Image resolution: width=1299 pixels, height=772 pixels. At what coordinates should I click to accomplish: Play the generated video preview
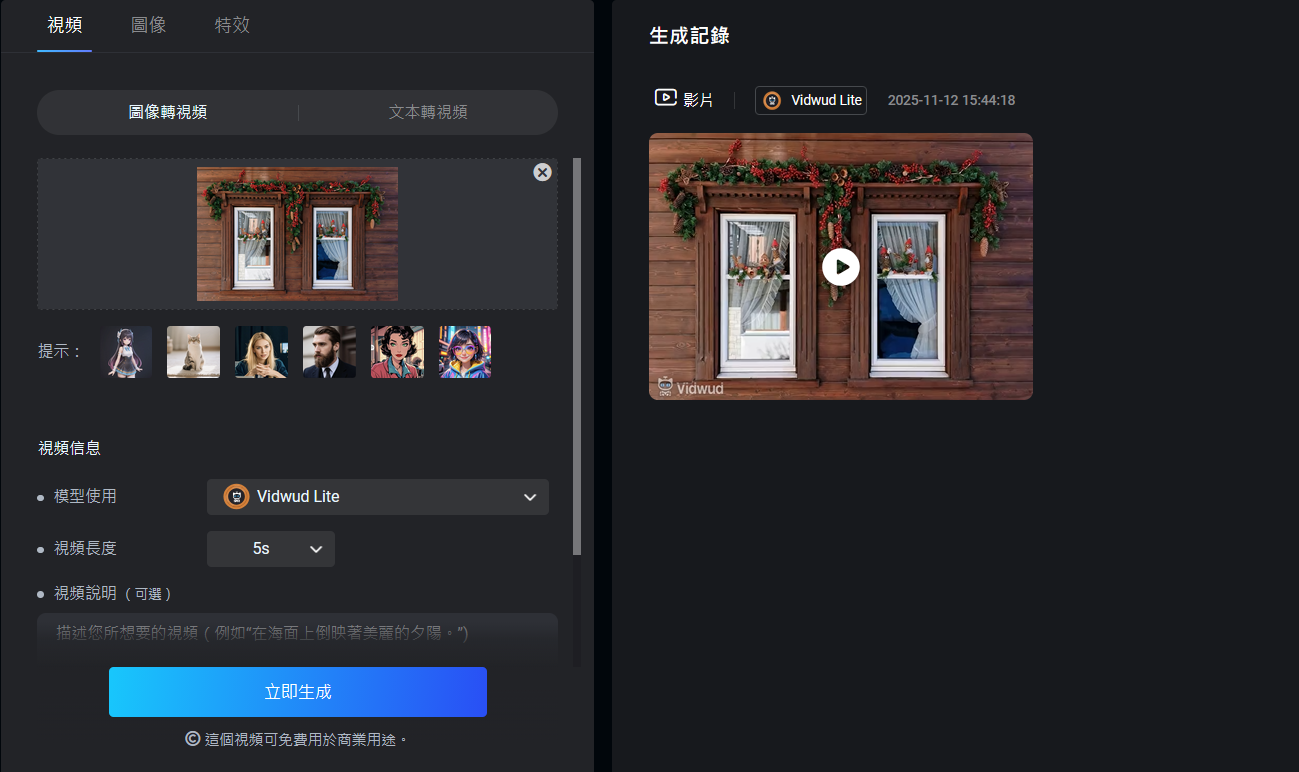click(x=840, y=267)
